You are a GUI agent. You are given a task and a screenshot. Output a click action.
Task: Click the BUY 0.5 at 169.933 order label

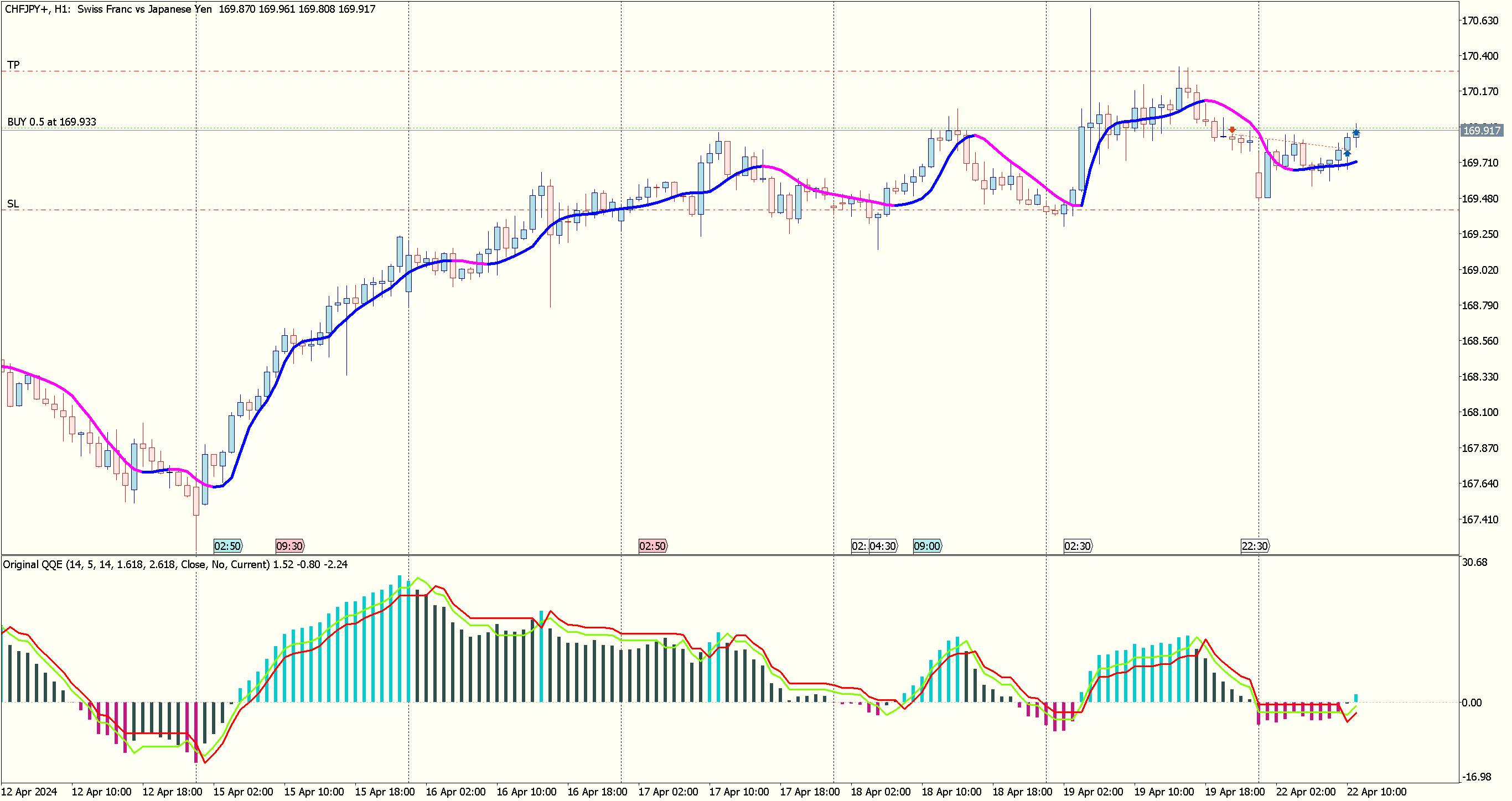point(51,122)
